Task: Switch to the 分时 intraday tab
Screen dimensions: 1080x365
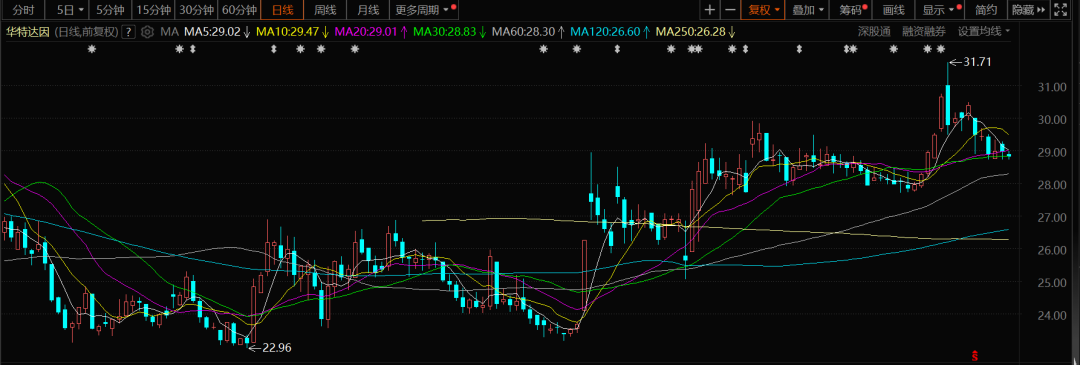Action: 23,10
